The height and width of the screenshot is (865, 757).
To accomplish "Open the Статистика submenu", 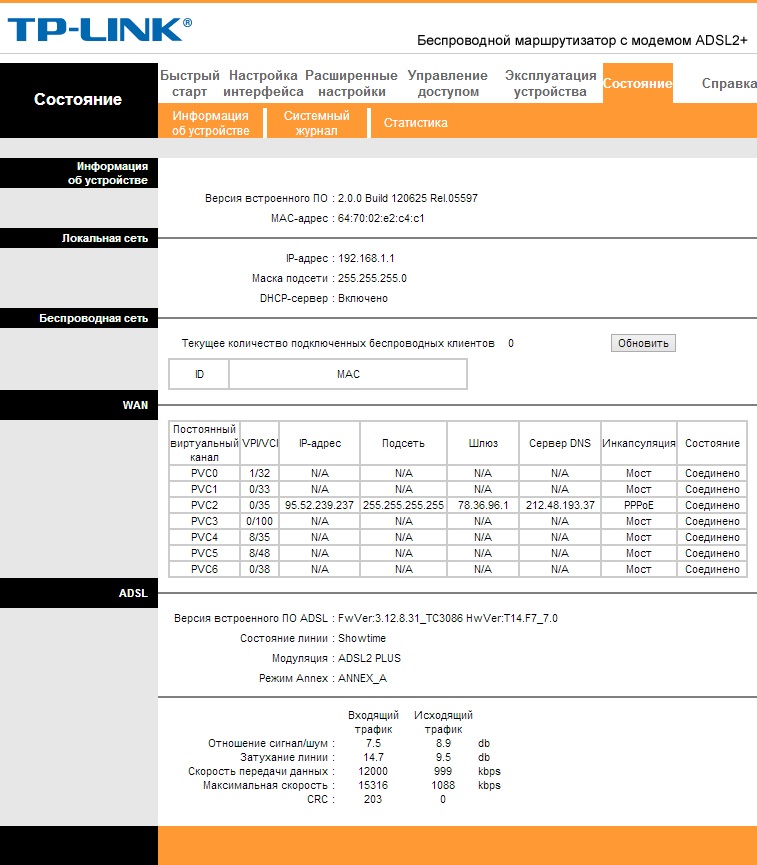I will 415,123.
